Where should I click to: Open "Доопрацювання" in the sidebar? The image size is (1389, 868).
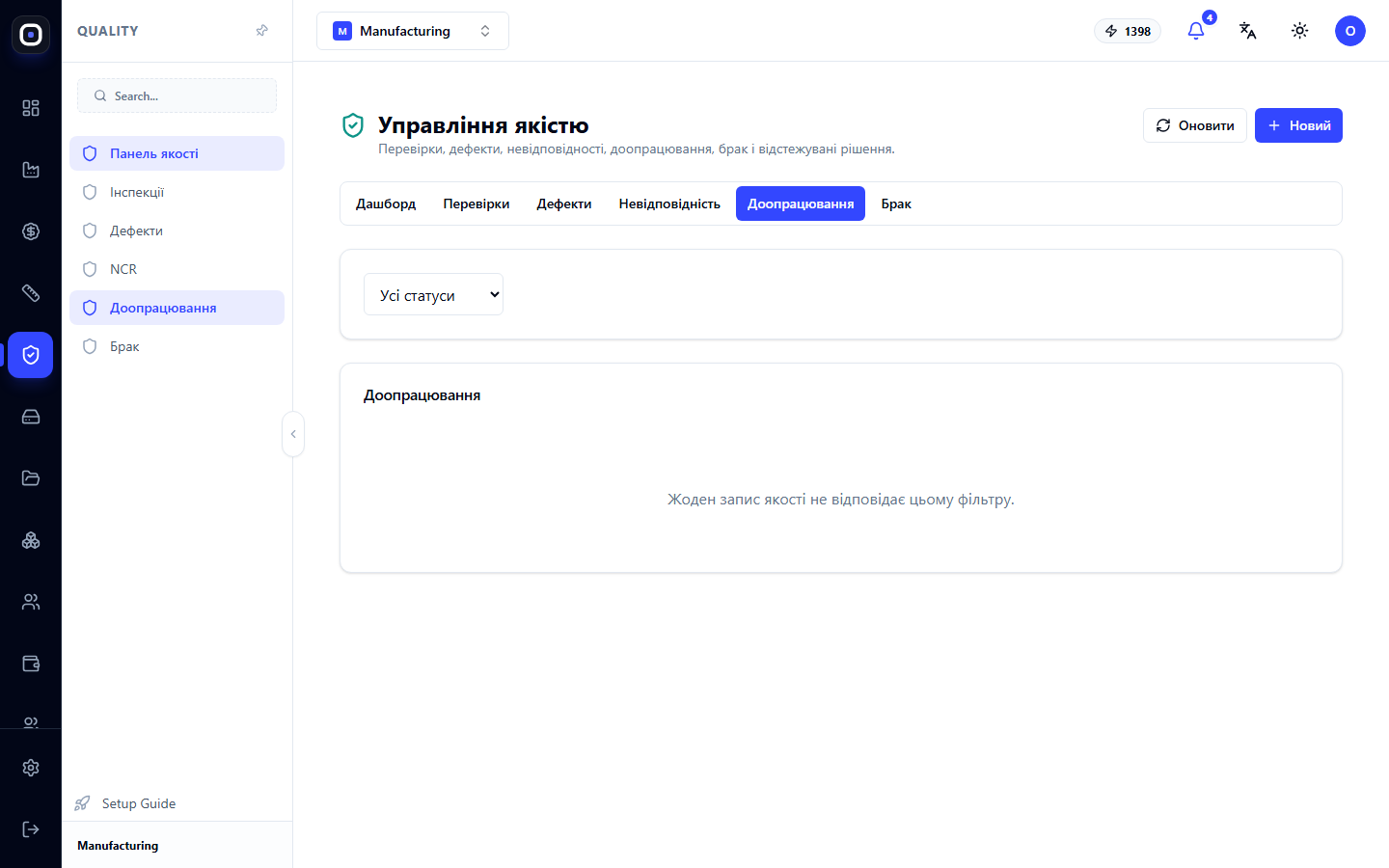(x=177, y=308)
